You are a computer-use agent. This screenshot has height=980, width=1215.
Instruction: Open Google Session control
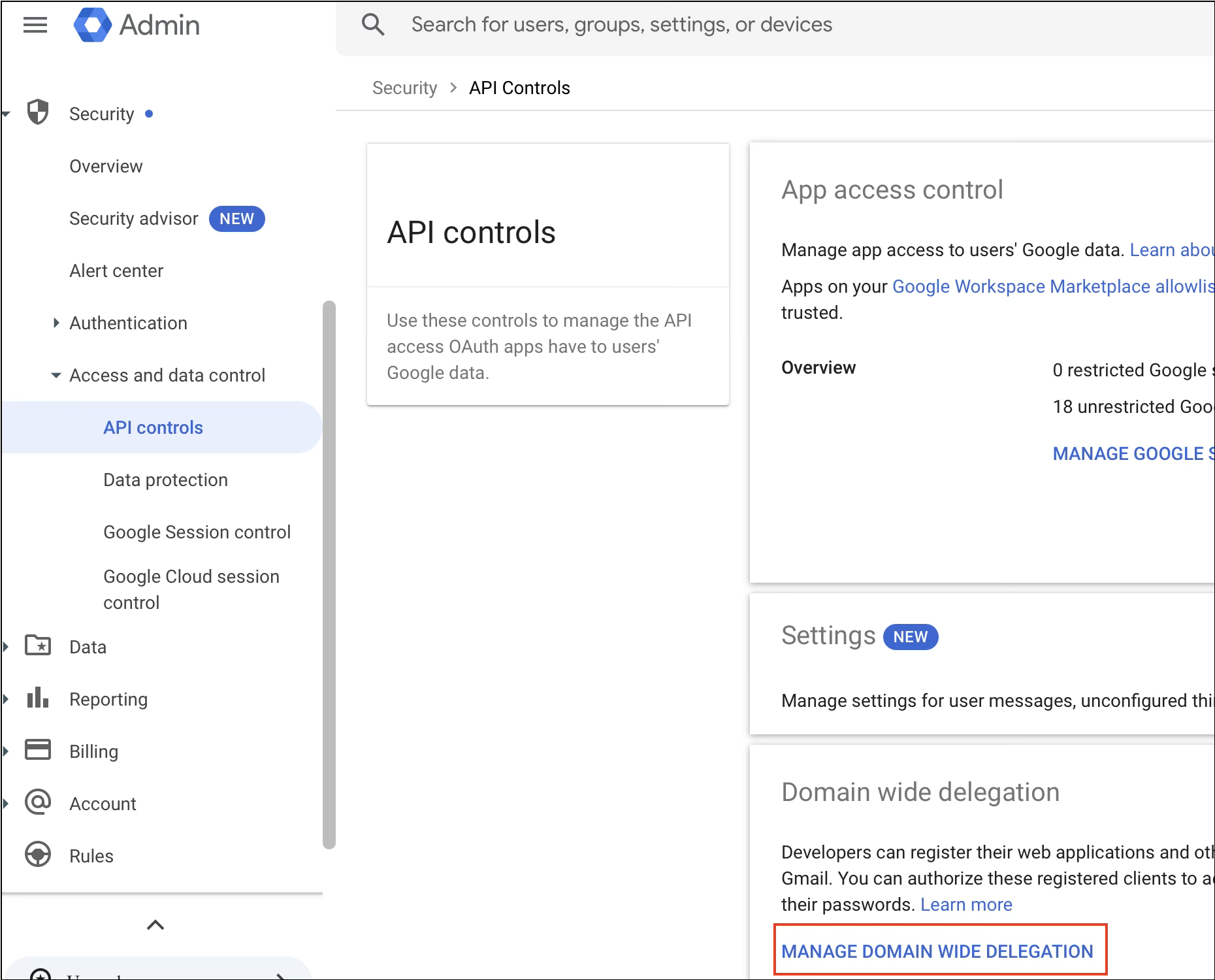click(197, 532)
